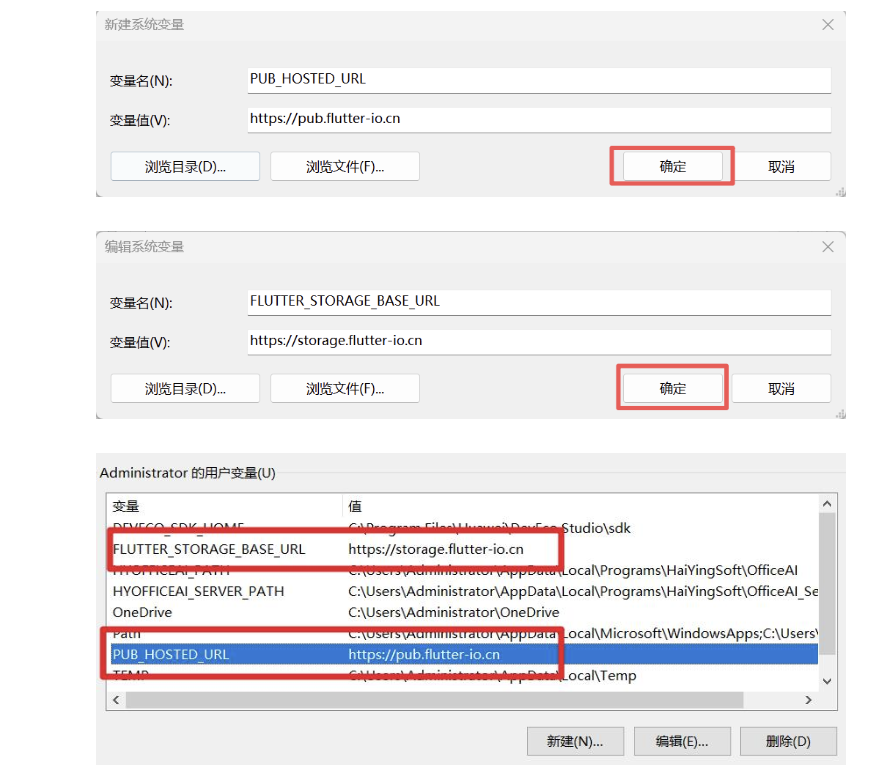This screenshot has width=879, height=765.
Task: Select the OneDrive variable row
Action: pos(463,612)
